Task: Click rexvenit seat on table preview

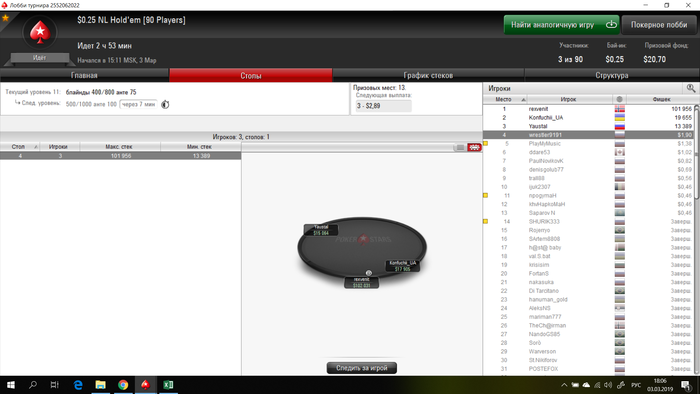Action: pyautogui.click(x=362, y=282)
